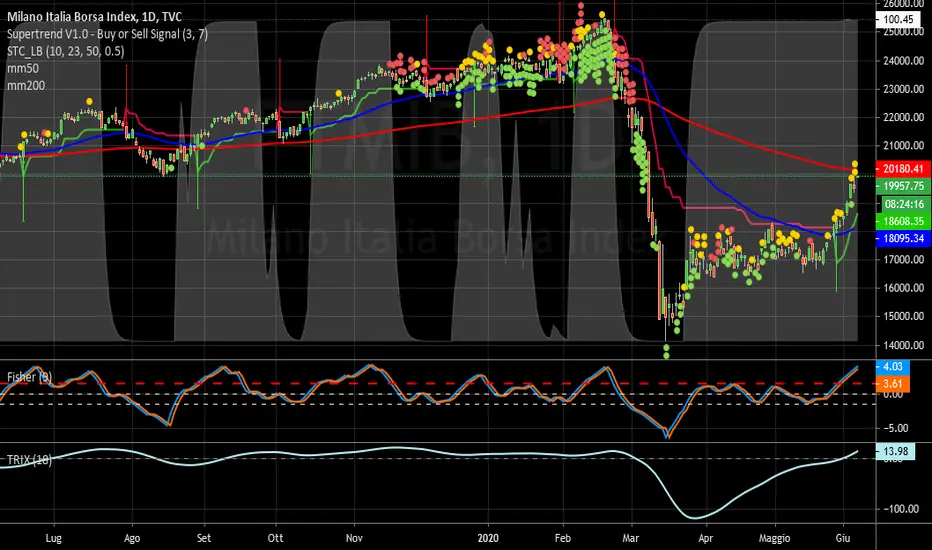Click the Set time axis label
This screenshot has height=550, width=932.
pyautogui.click(x=204, y=538)
